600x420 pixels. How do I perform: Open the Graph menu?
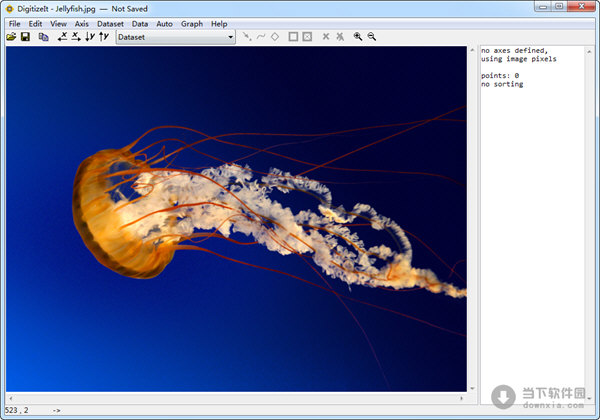pos(191,23)
